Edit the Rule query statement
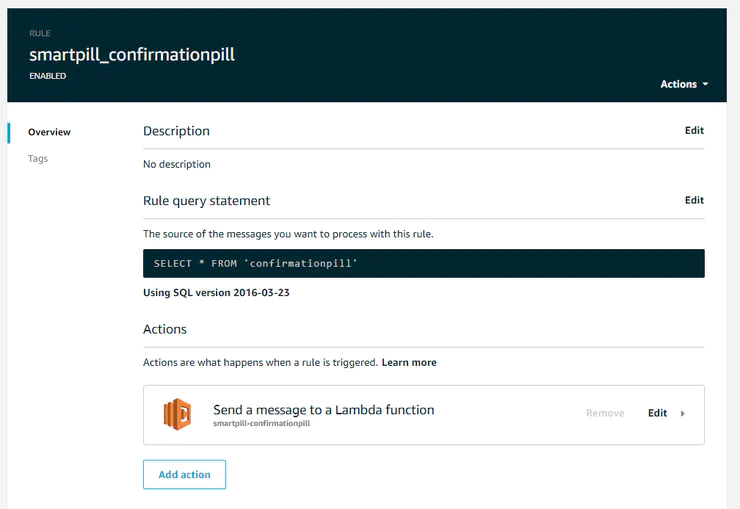740x509 pixels. click(x=694, y=200)
